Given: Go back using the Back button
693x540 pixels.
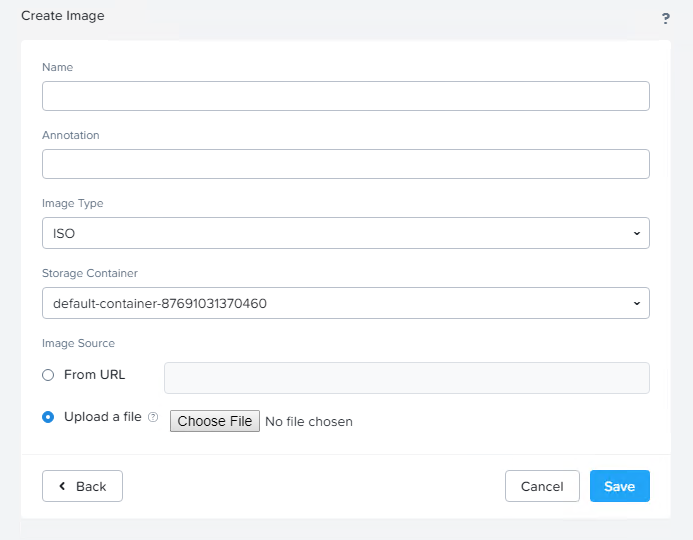Looking at the screenshot, I should coord(82,486).
